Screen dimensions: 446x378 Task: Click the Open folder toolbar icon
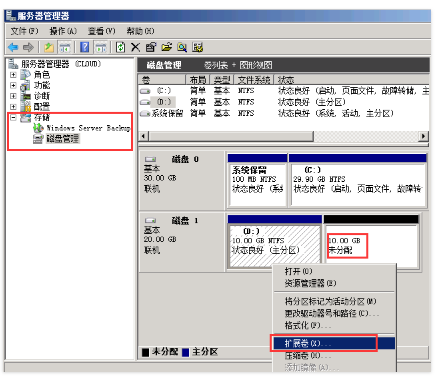[167, 47]
